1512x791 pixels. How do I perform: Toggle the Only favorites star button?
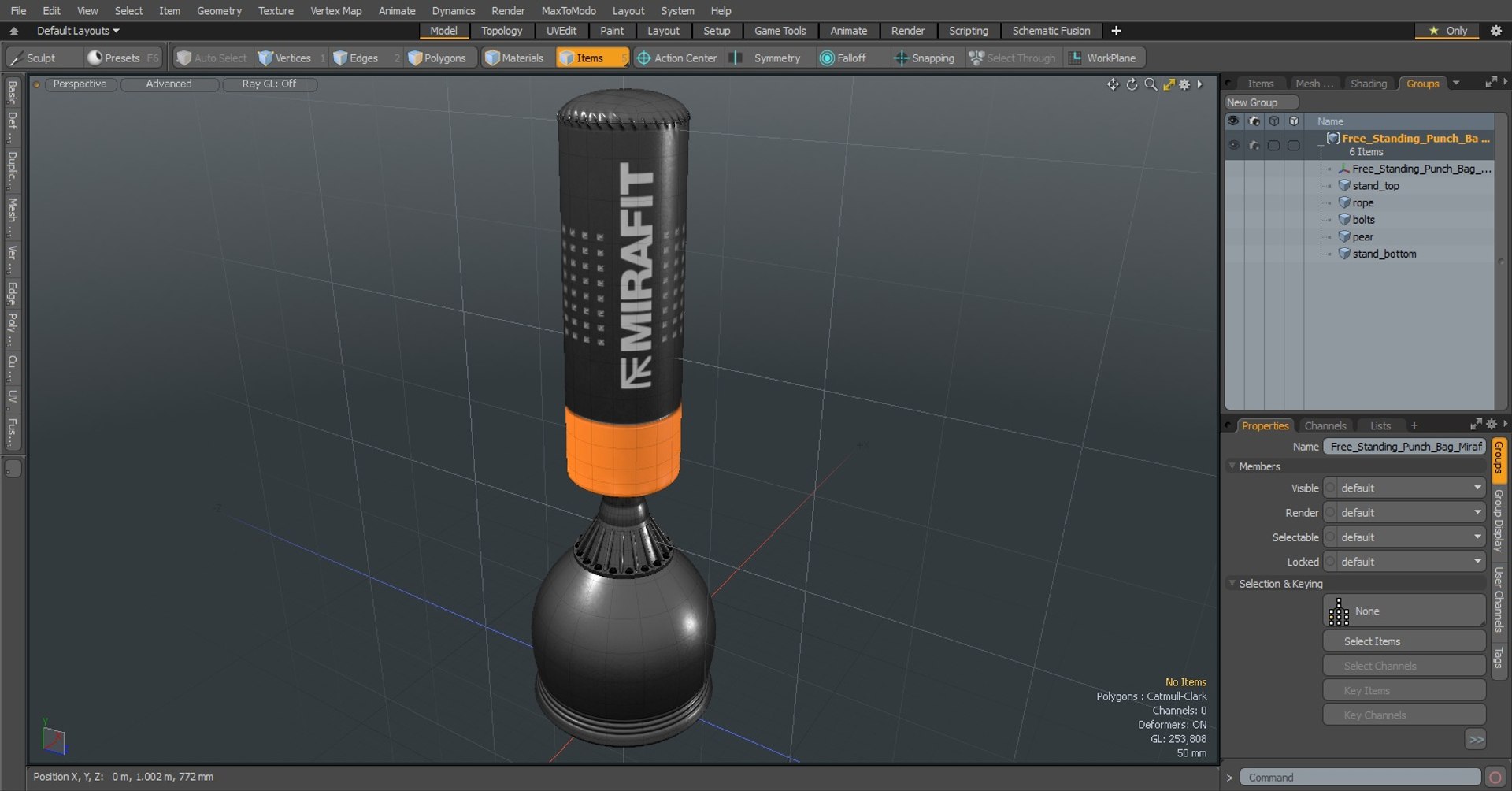[1447, 31]
